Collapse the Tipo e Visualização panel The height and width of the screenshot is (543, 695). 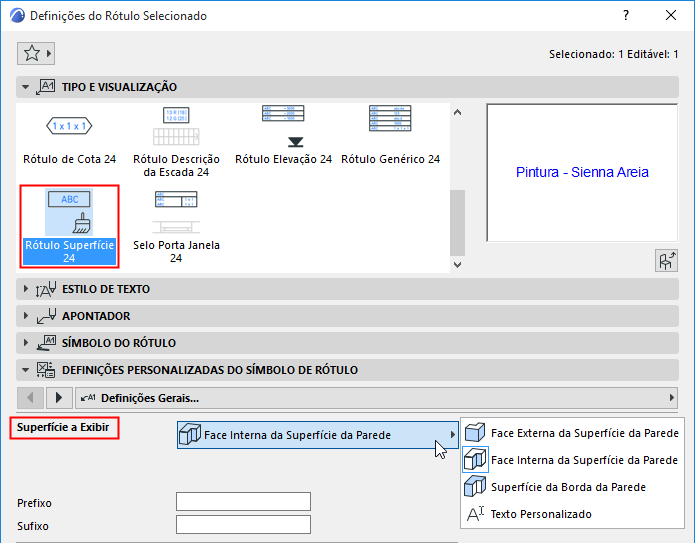(x=26, y=87)
